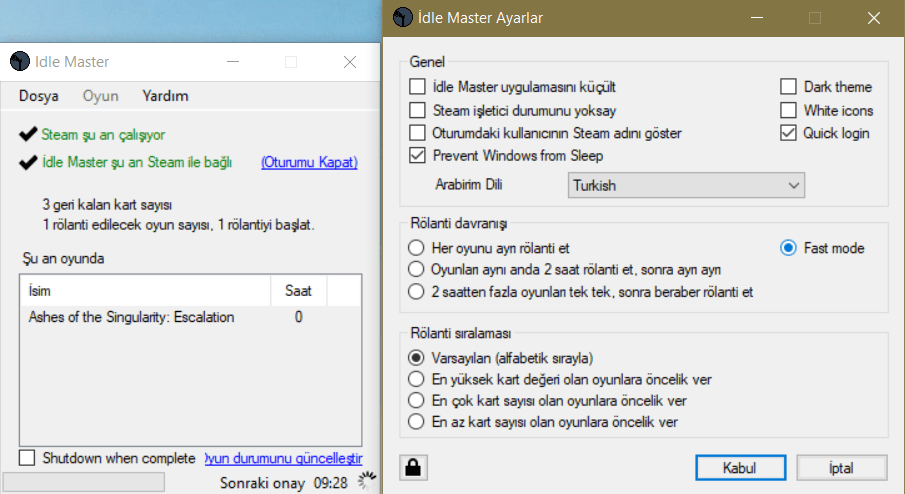Click the checkmark next to İdle Master Steam ile bağlı

[28, 163]
